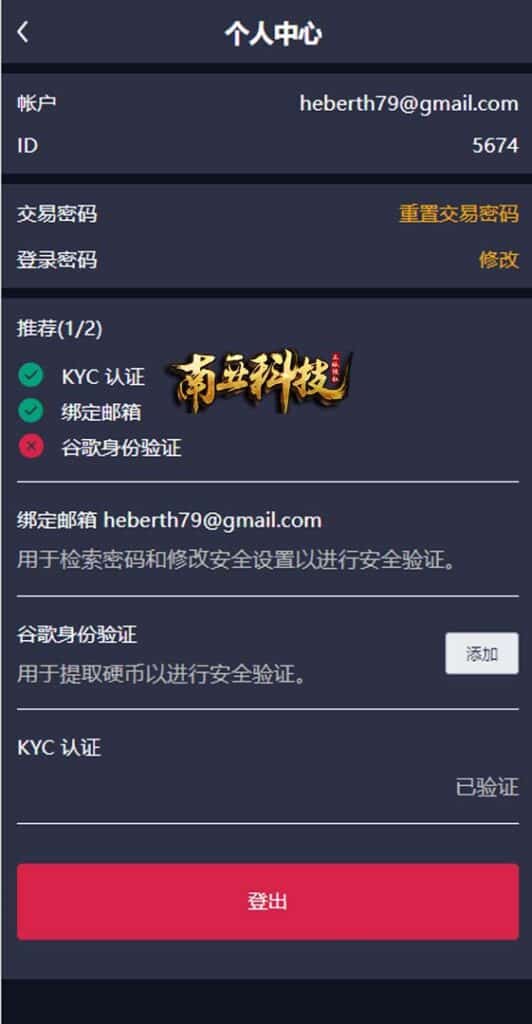Click the red cross beside 谷歌身份验证

tap(31, 447)
